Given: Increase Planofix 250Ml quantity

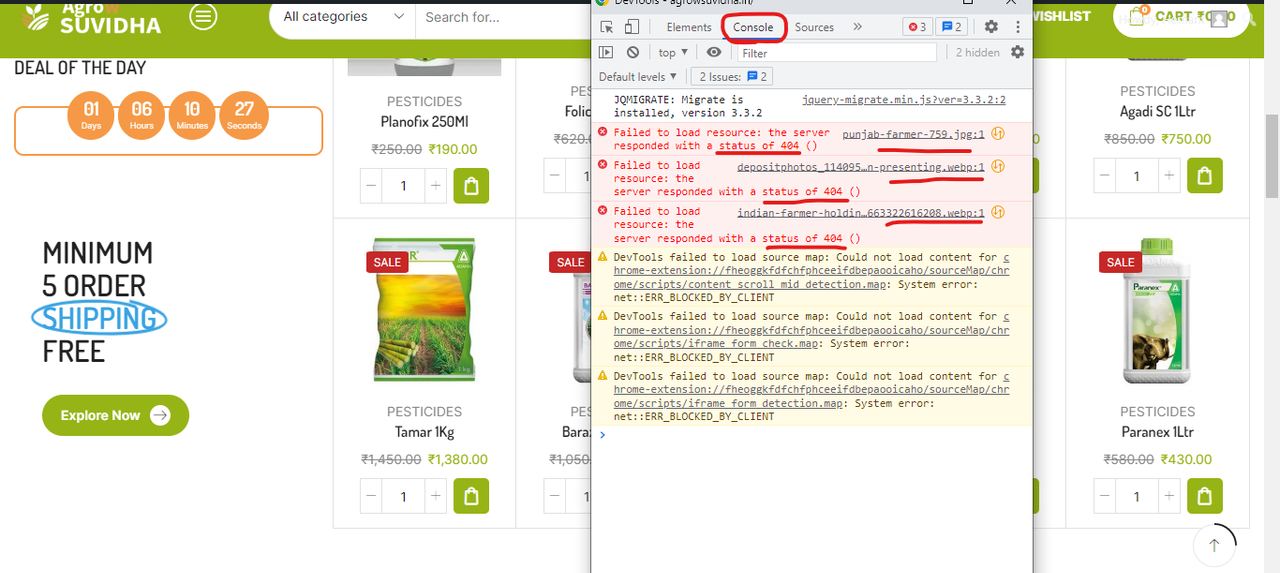Looking at the screenshot, I should [x=435, y=186].
